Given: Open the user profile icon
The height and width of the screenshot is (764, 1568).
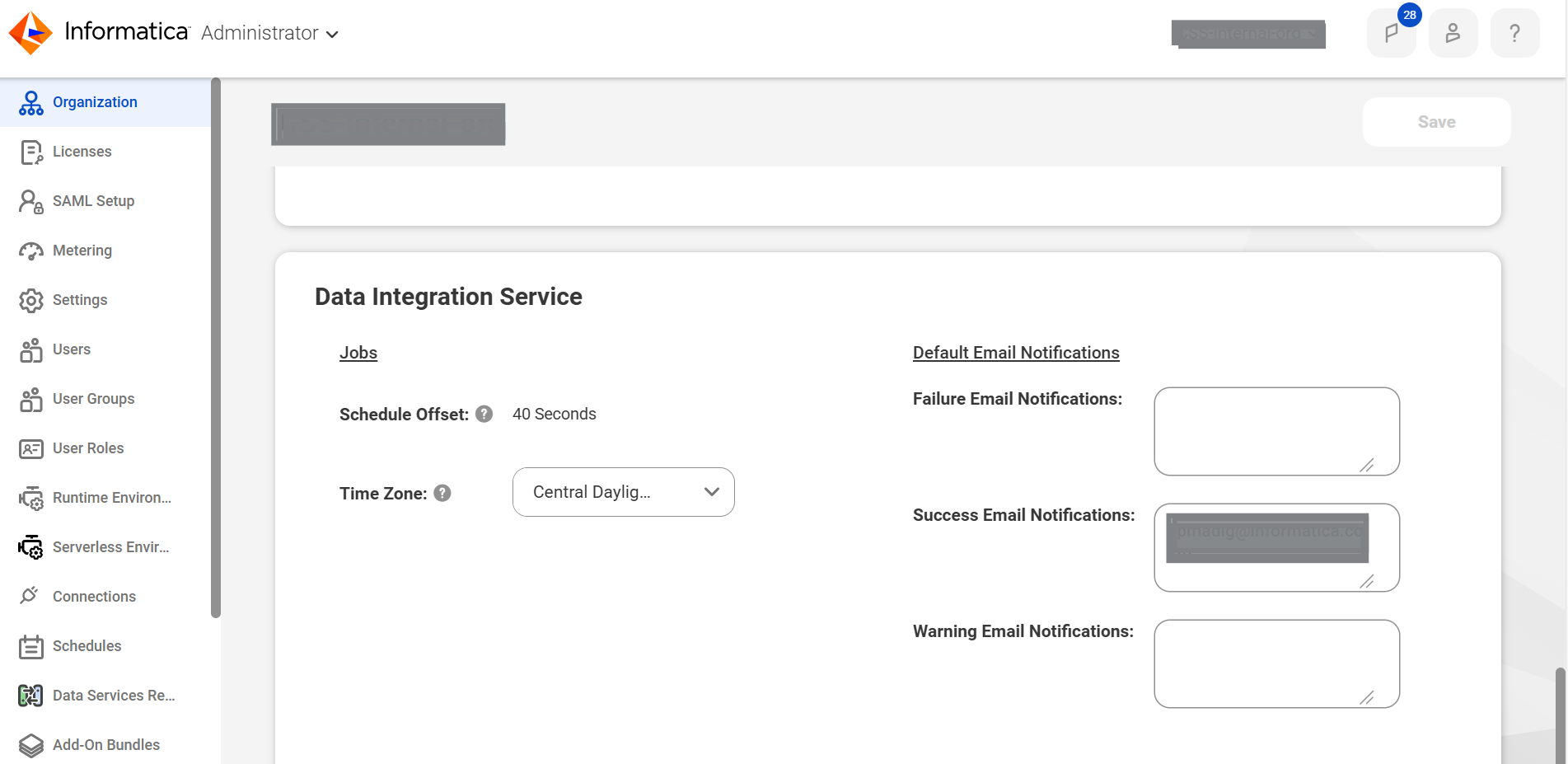Looking at the screenshot, I should (1453, 33).
